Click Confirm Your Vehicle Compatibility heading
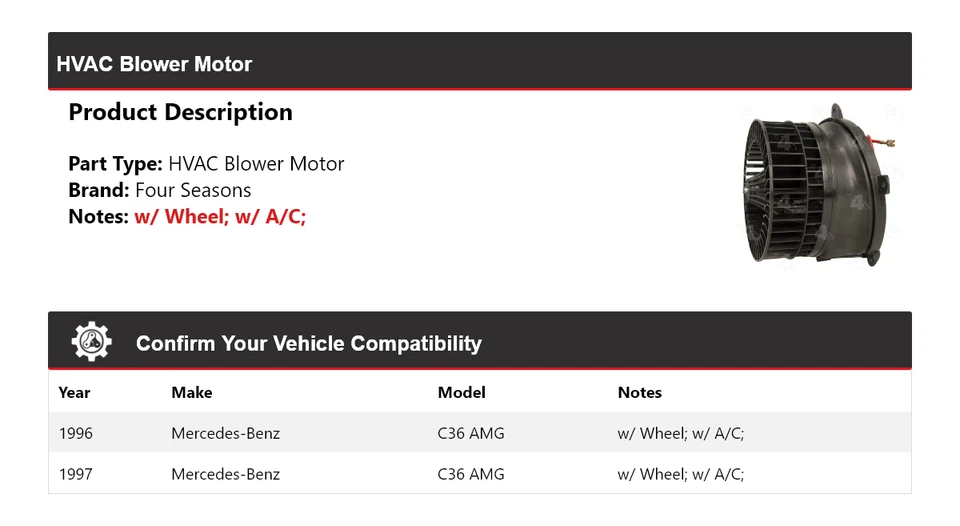Image resolution: width=960 pixels, height=526 pixels. click(x=308, y=344)
